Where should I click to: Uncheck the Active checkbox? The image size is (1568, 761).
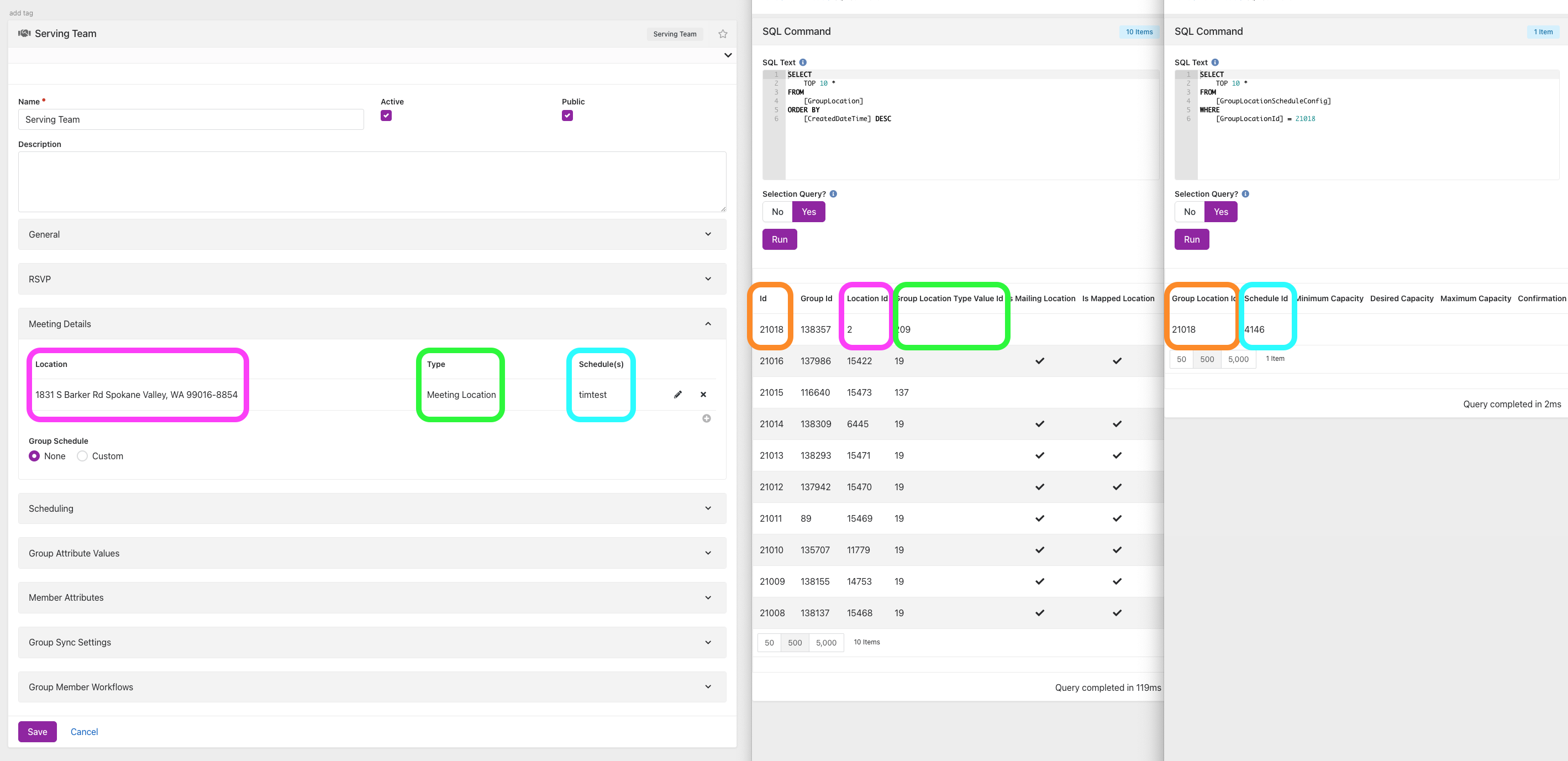pyautogui.click(x=386, y=116)
